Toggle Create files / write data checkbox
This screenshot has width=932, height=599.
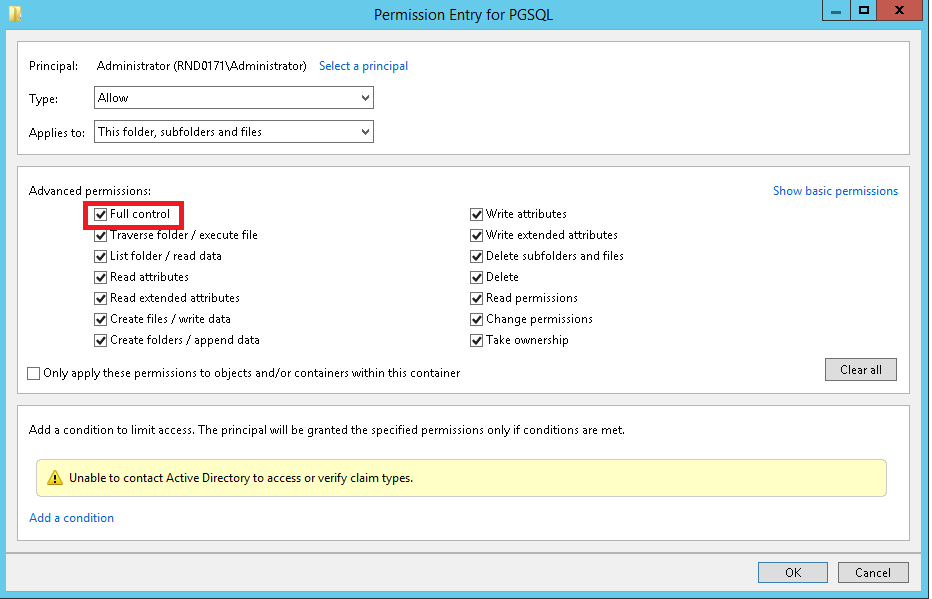pos(101,319)
